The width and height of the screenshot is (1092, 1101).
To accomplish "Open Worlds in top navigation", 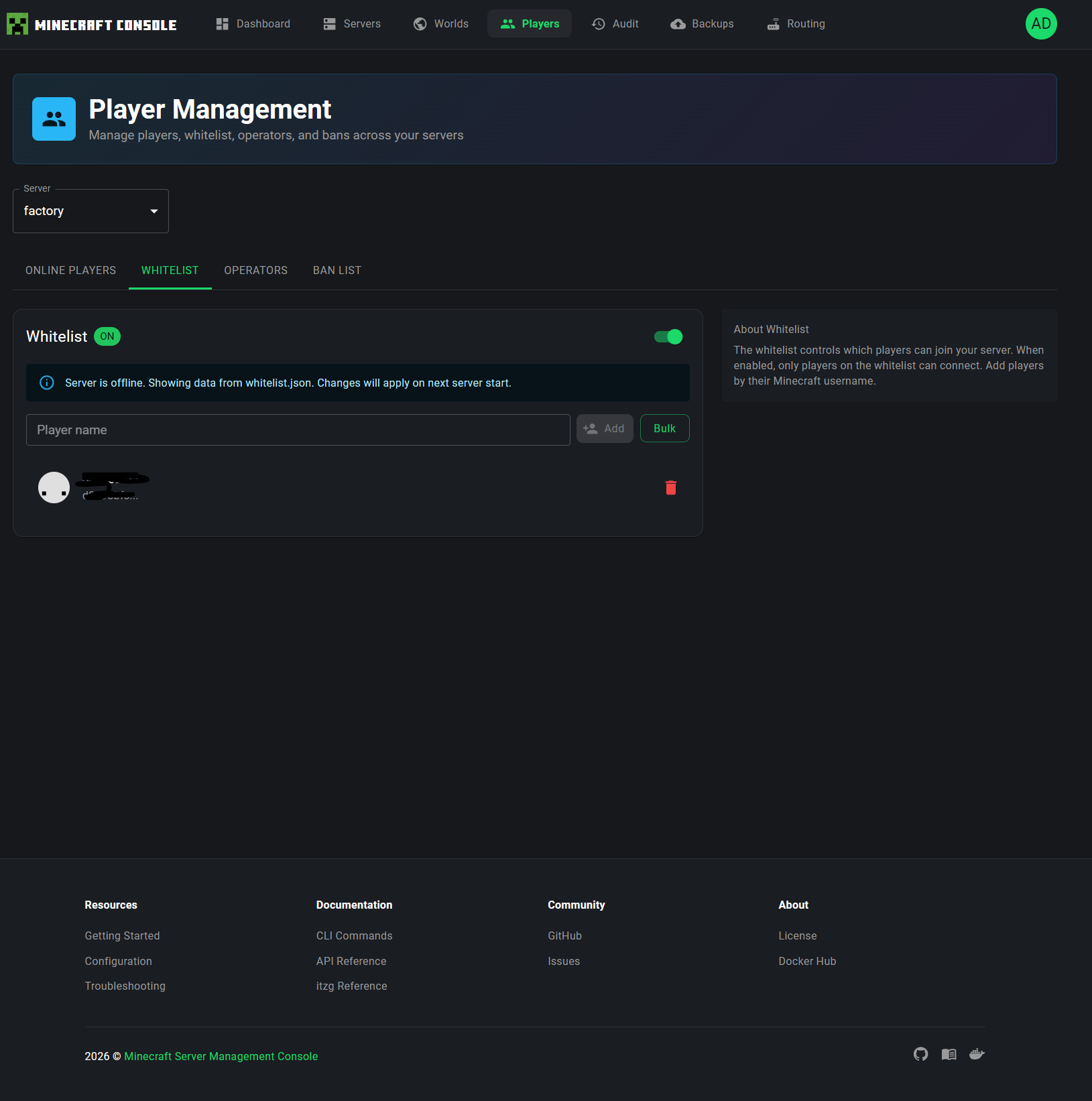I will [441, 24].
